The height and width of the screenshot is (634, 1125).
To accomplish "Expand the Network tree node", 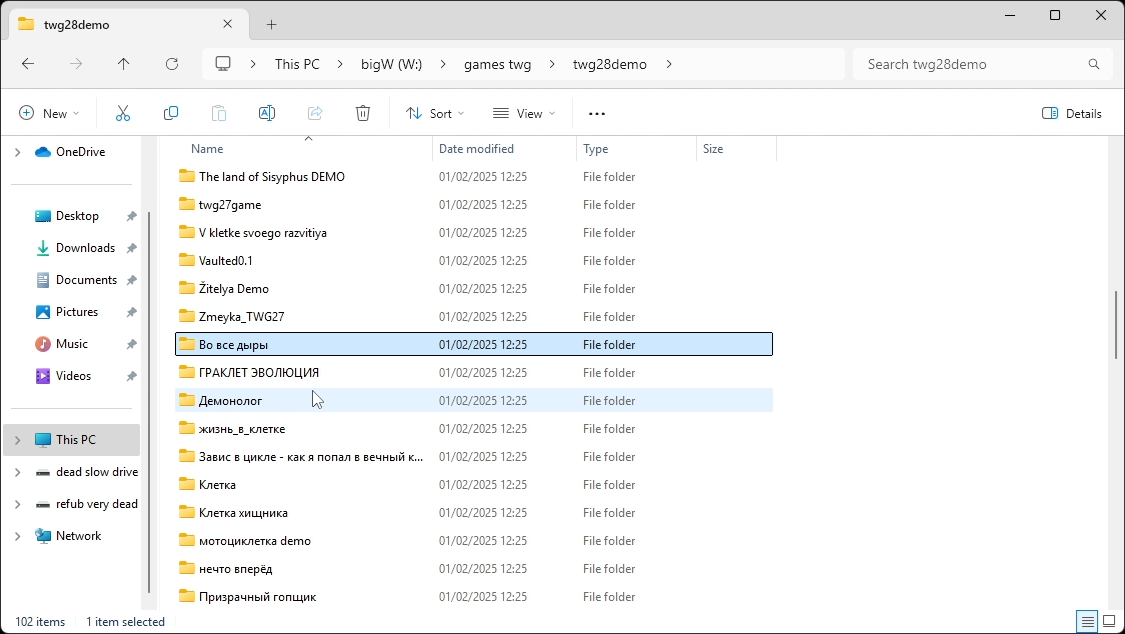I will click(17, 536).
